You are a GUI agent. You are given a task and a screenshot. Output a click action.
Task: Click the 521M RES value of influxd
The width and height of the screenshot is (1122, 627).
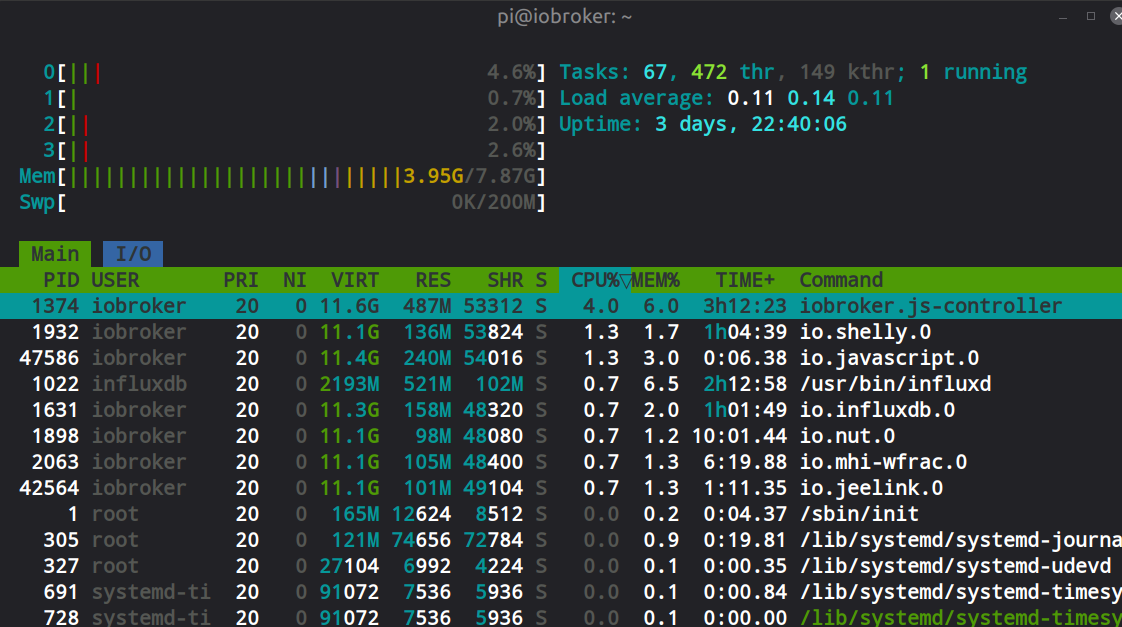point(427,384)
